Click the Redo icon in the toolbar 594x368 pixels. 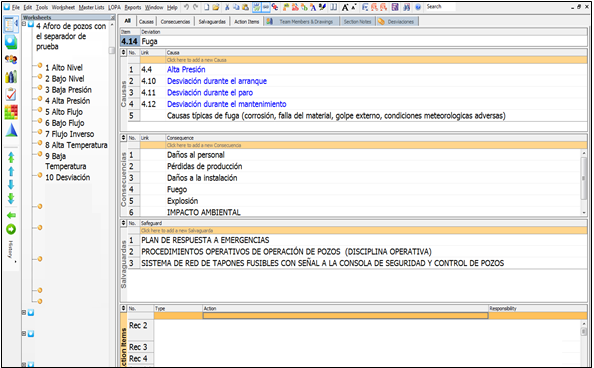(195, 7)
